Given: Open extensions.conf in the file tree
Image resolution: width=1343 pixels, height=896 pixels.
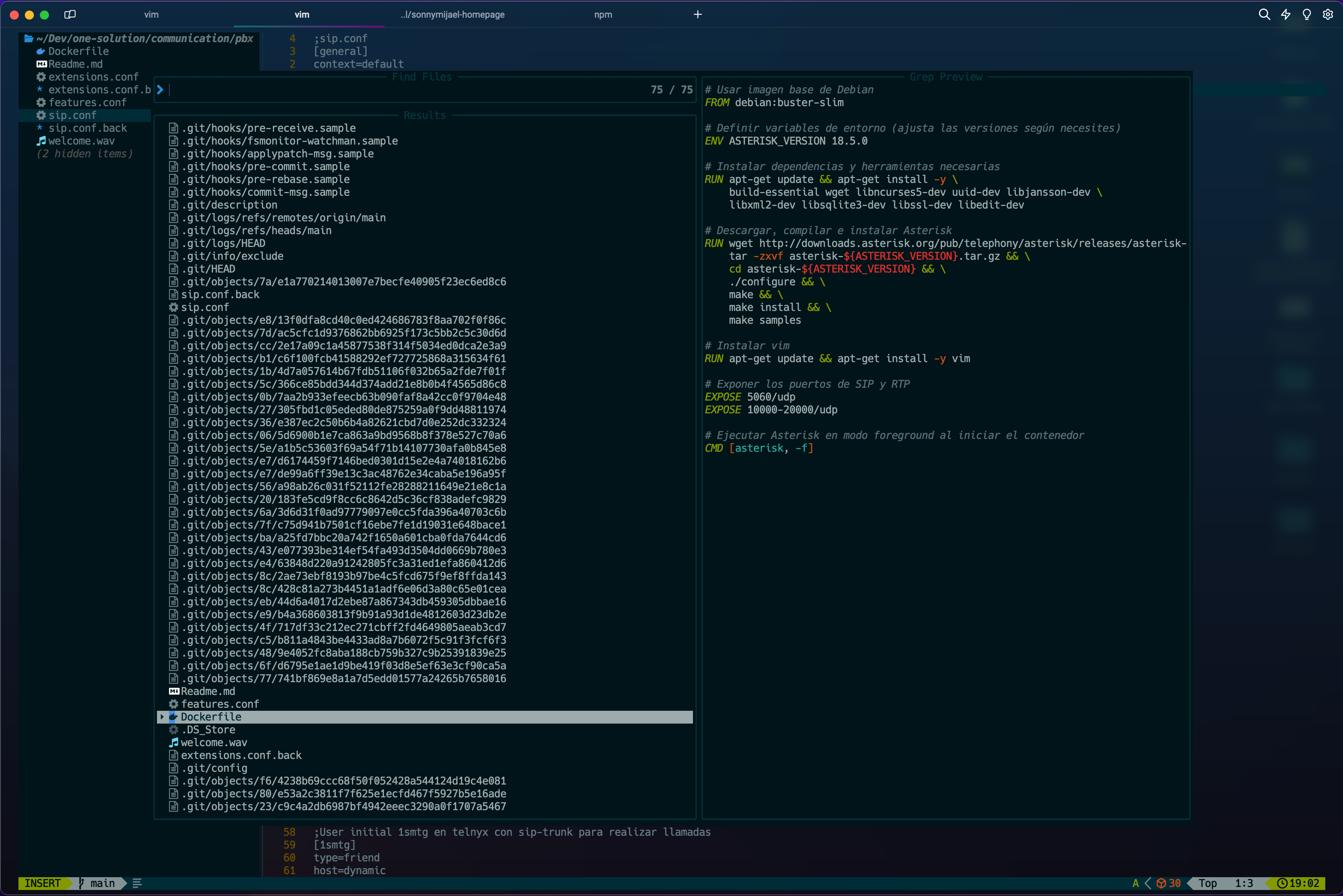Looking at the screenshot, I should (x=93, y=76).
